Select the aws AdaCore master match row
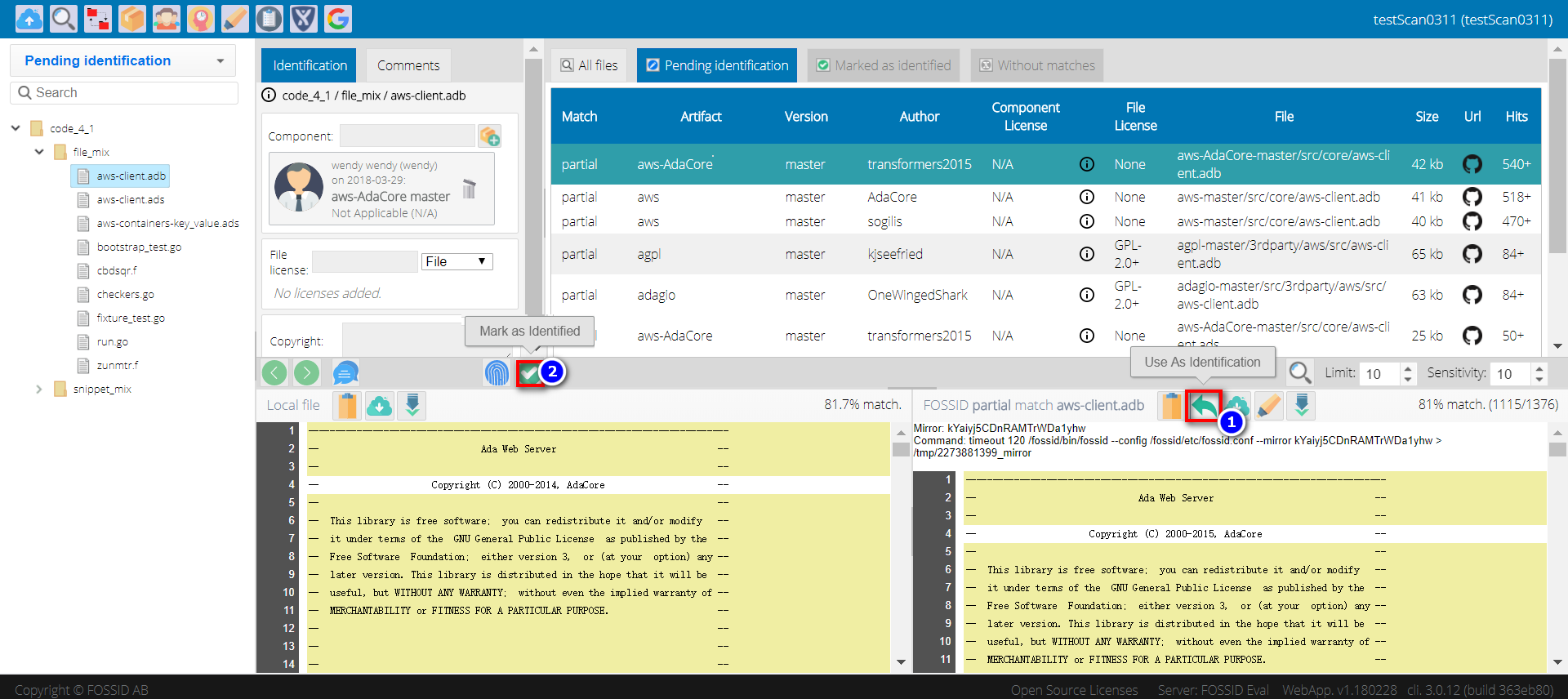The width and height of the screenshot is (1568, 699). click(x=1046, y=197)
